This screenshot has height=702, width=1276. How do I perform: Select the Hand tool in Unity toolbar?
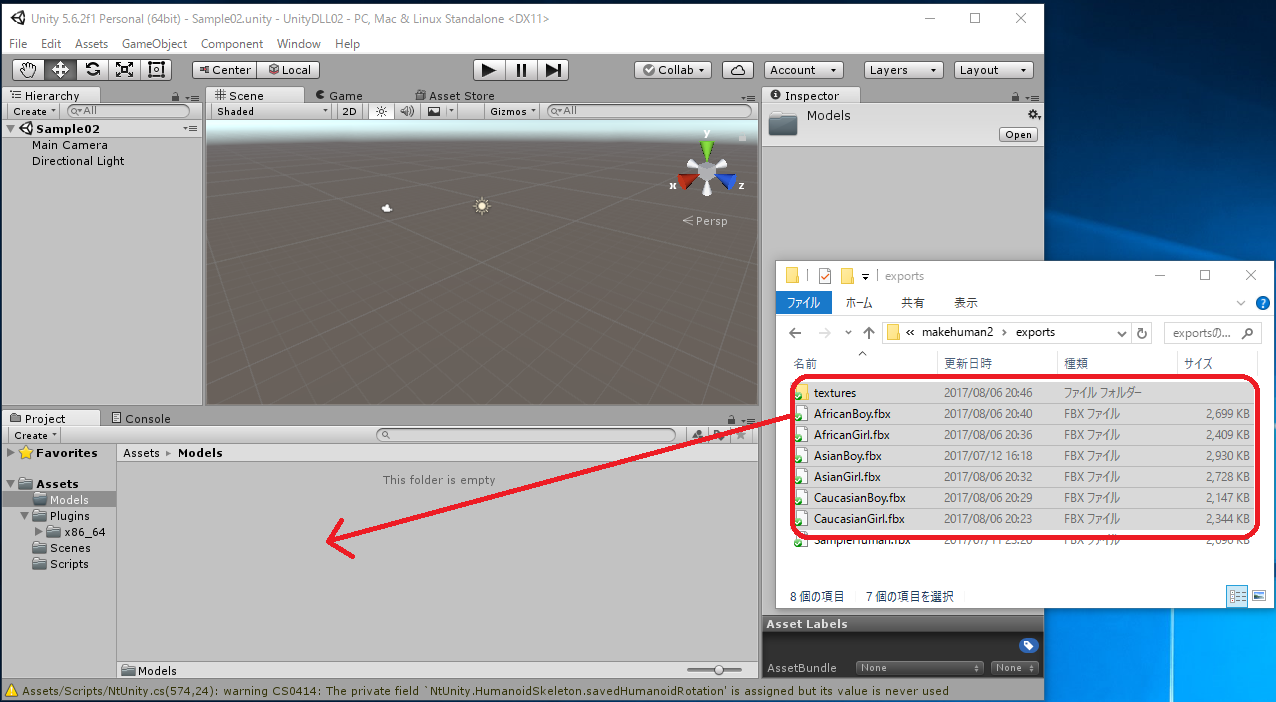coord(28,70)
